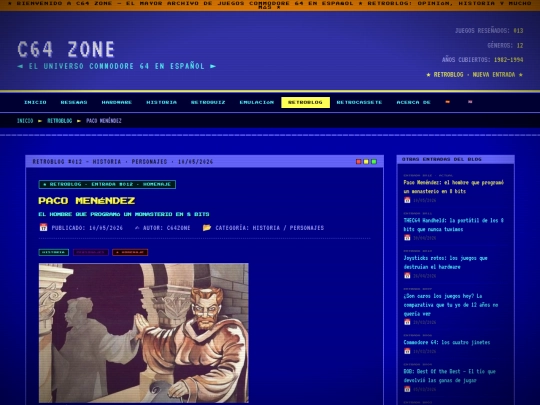
Task: Click the author icon beside Autor: C64Zone
Action: pyautogui.click(x=137, y=228)
